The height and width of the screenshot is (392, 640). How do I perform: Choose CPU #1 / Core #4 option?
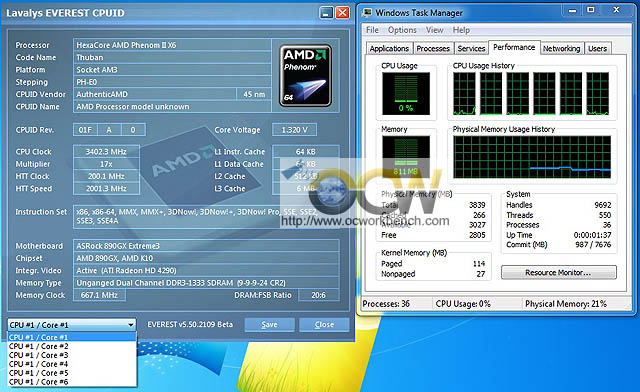point(72,364)
